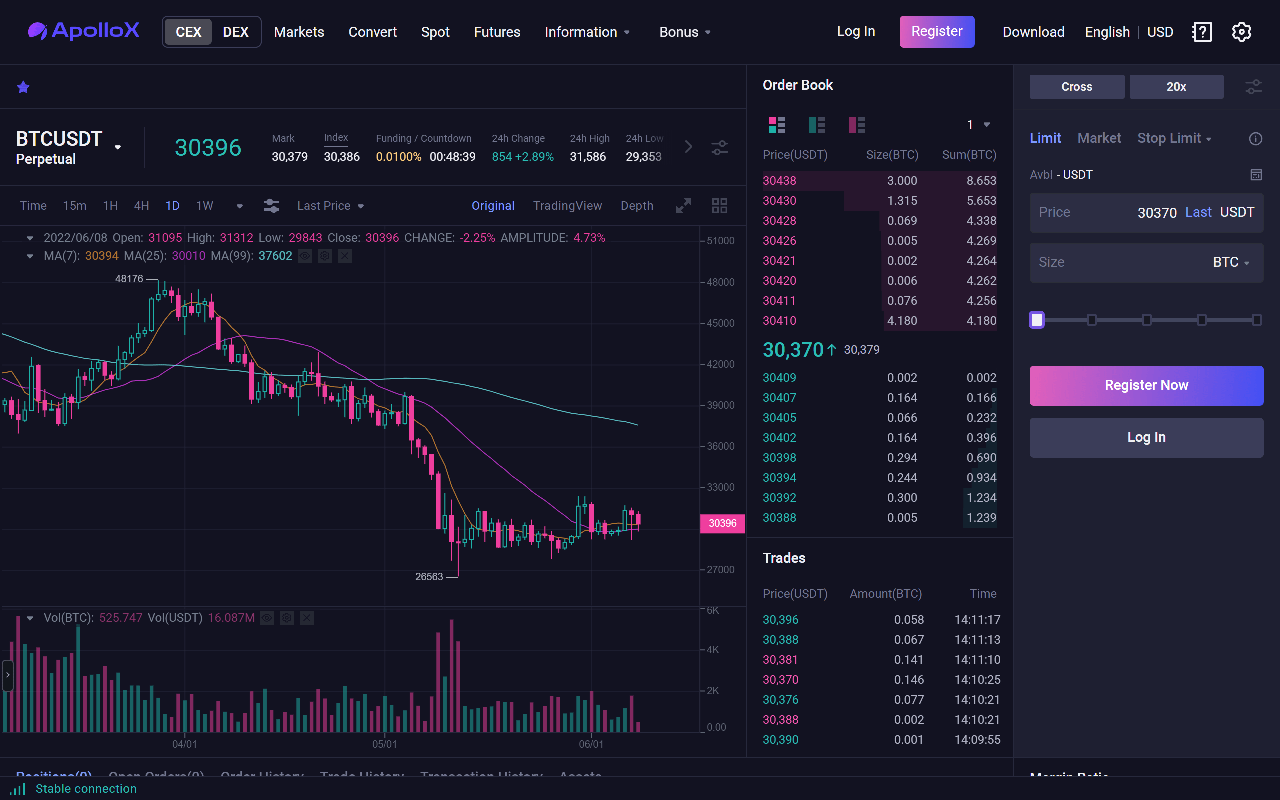Click the Download link
This screenshot has height=800, width=1280.
pos(1033,32)
